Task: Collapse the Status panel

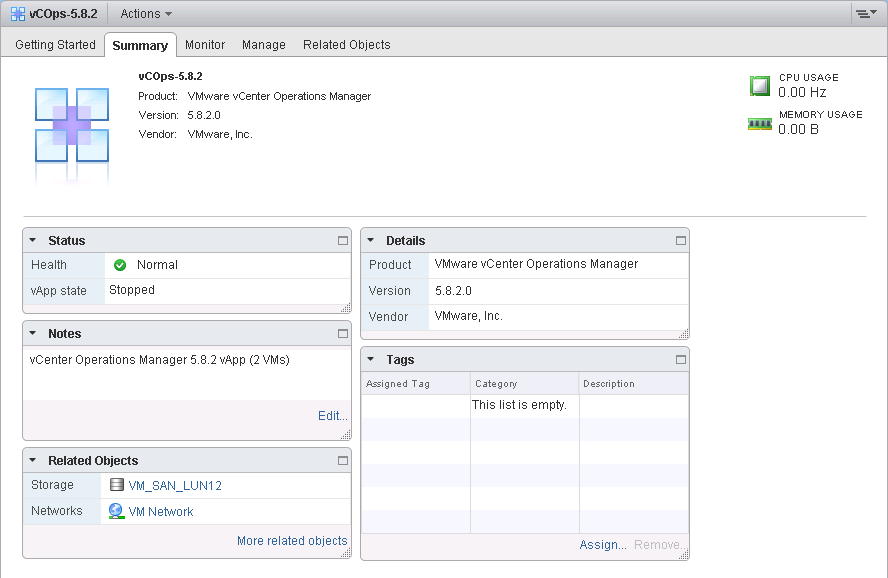Action: 33,241
